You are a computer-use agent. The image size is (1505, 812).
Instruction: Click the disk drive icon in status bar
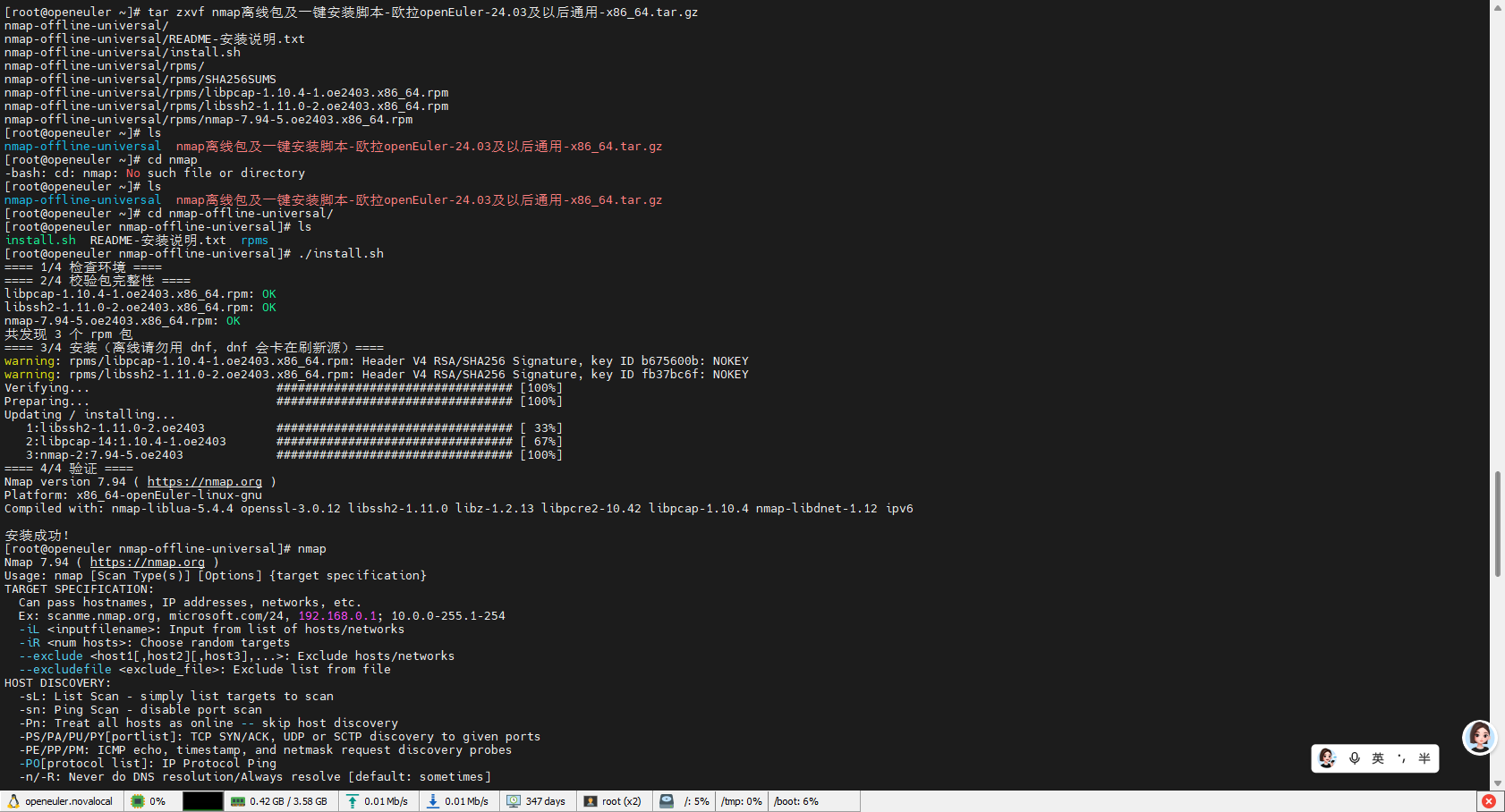[x=667, y=801]
